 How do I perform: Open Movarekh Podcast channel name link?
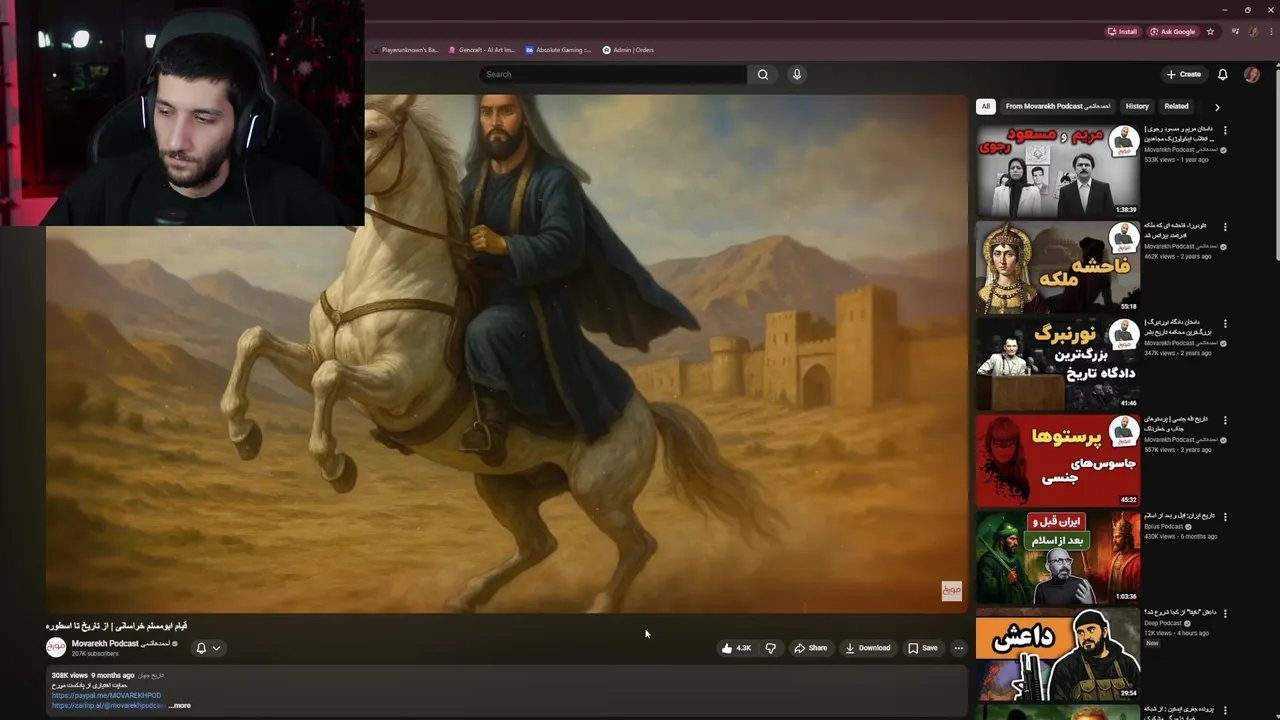tap(120, 644)
